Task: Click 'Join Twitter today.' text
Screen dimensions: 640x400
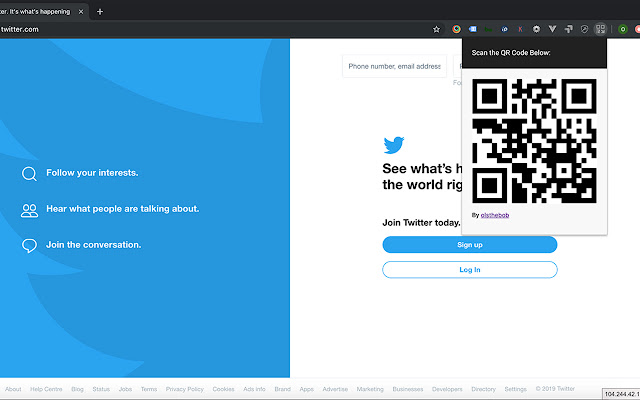Action: [421, 222]
